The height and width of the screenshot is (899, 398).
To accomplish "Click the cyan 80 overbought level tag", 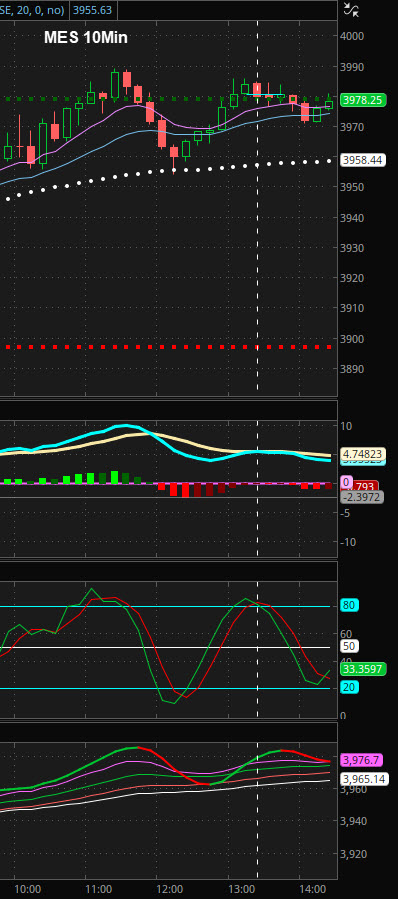I will tap(349, 605).
